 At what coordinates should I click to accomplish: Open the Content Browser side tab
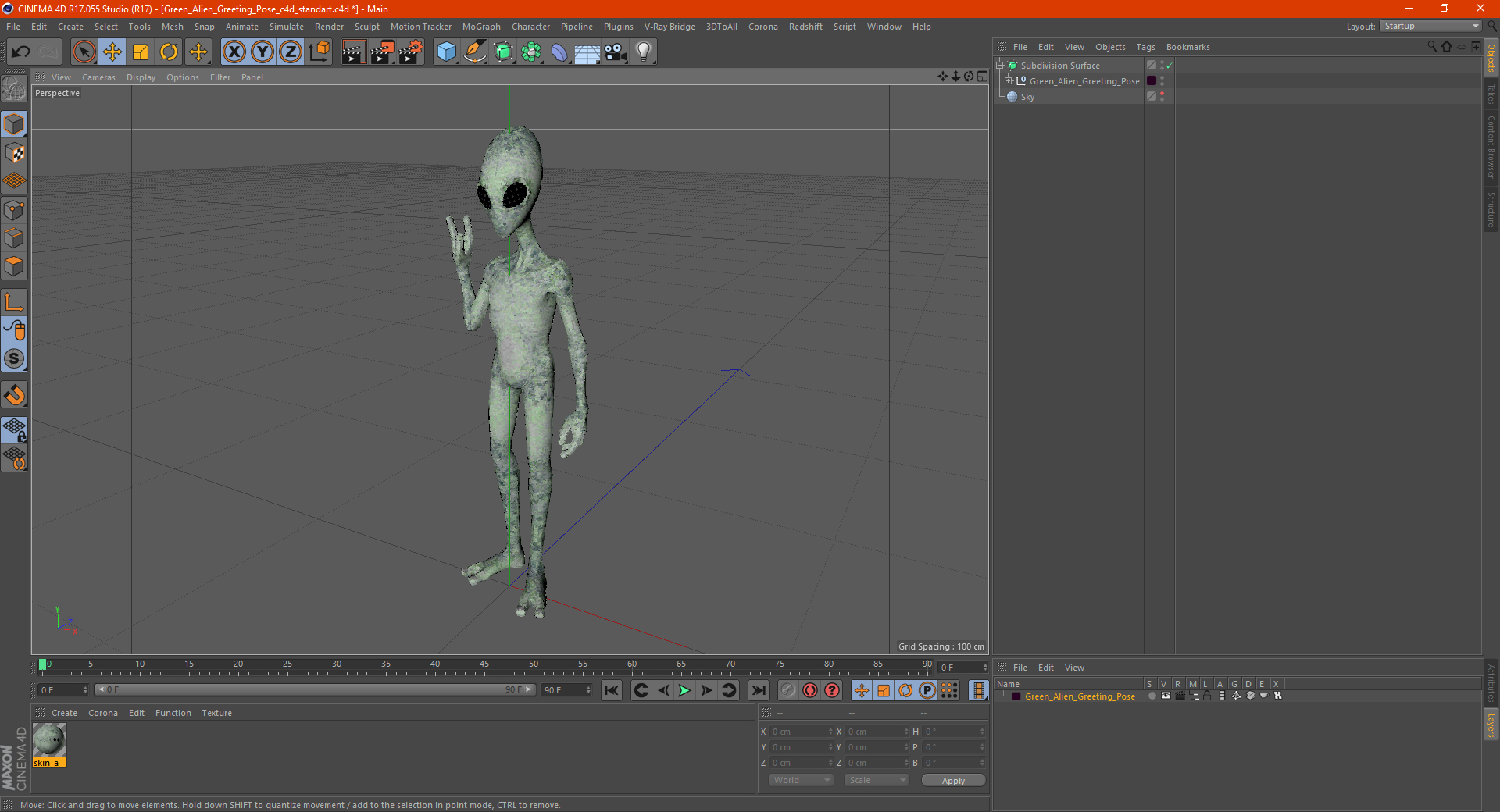point(1491,147)
